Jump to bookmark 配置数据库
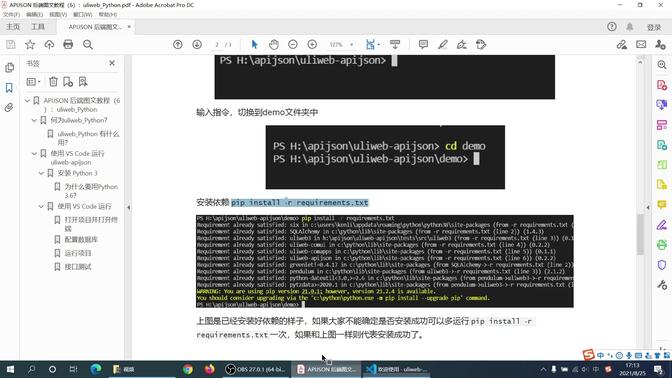 tap(81, 240)
